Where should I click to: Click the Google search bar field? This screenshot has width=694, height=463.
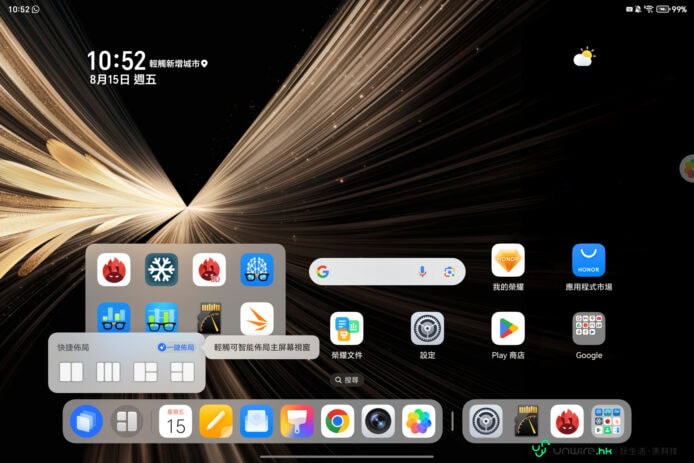(365, 272)
